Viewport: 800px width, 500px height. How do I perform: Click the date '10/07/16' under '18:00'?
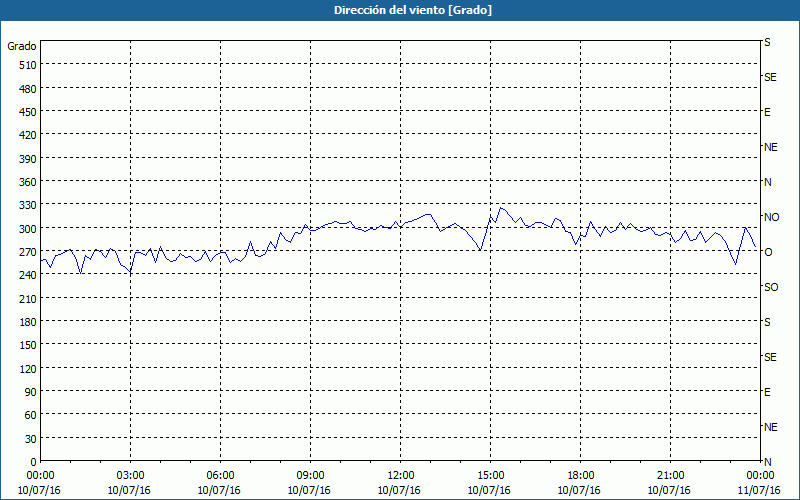click(x=579, y=490)
